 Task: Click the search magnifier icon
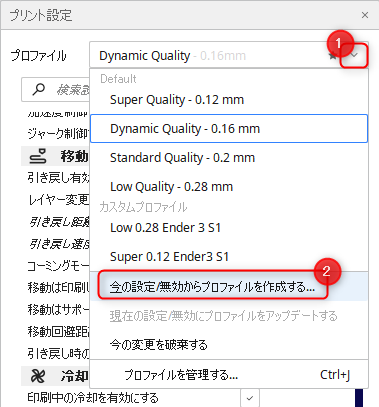39,89
